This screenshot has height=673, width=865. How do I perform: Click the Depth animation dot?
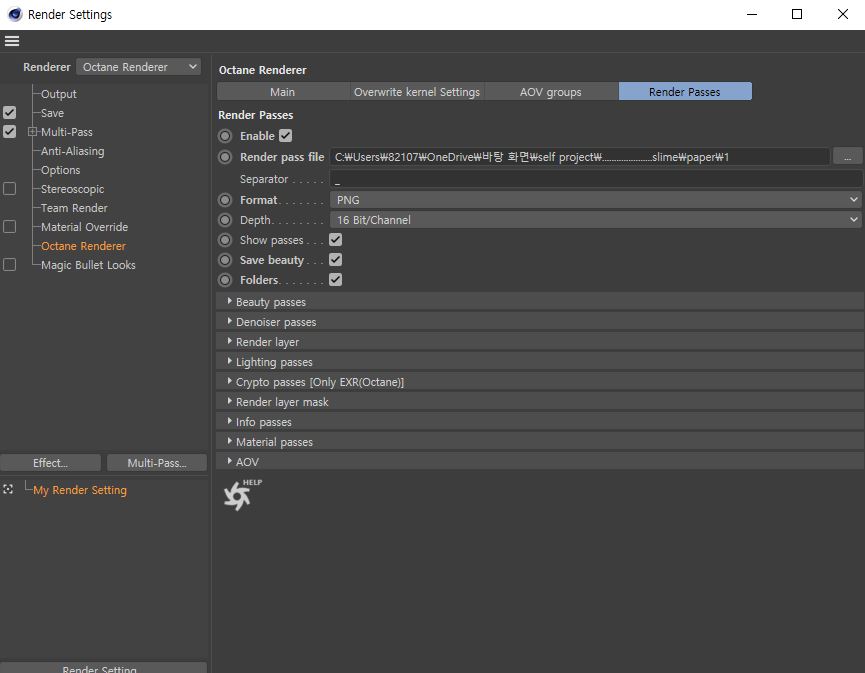(x=225, y=220)
